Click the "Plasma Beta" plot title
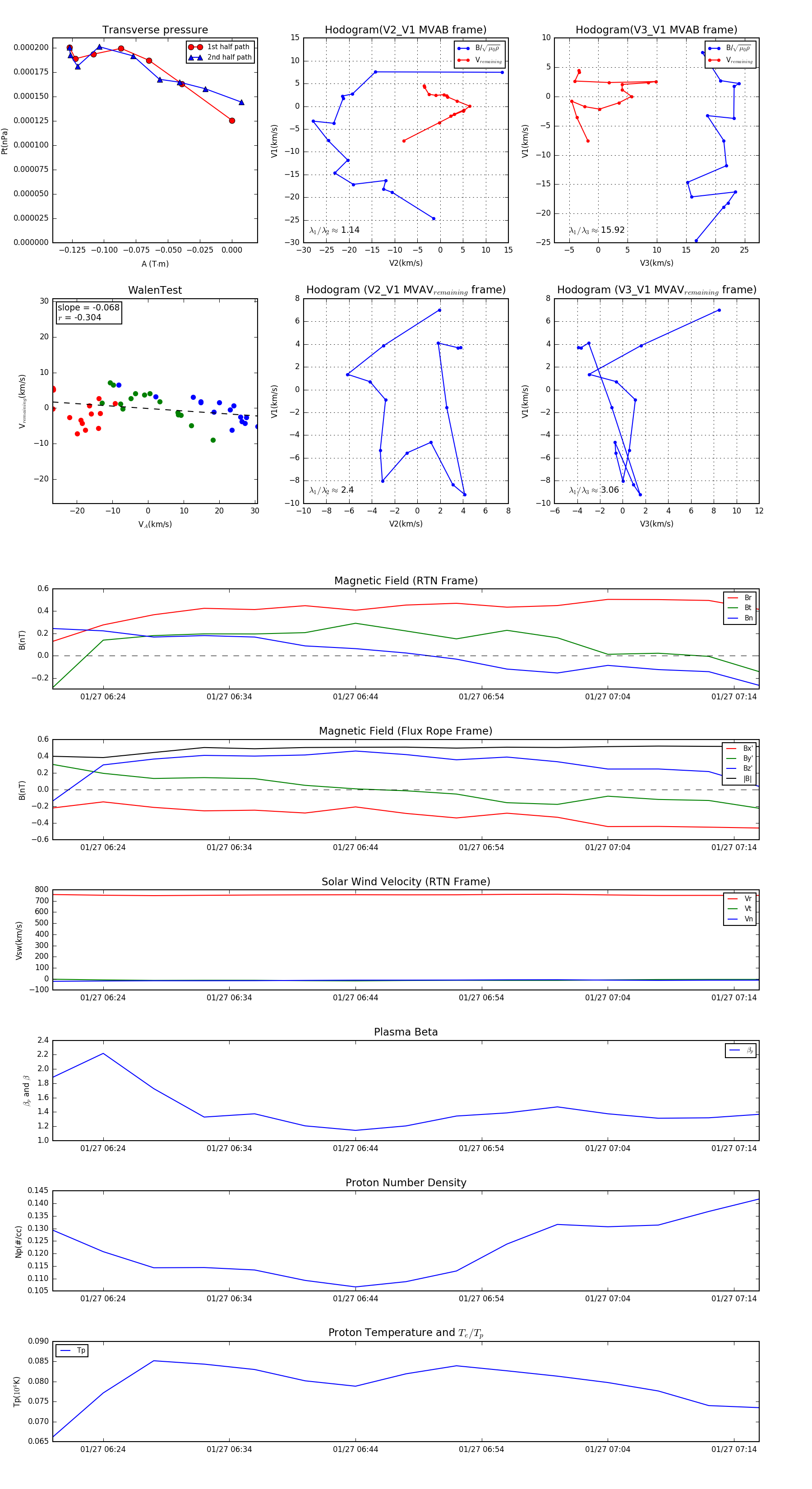This screenshot has width=812, height=1489. pos(406,1032)
